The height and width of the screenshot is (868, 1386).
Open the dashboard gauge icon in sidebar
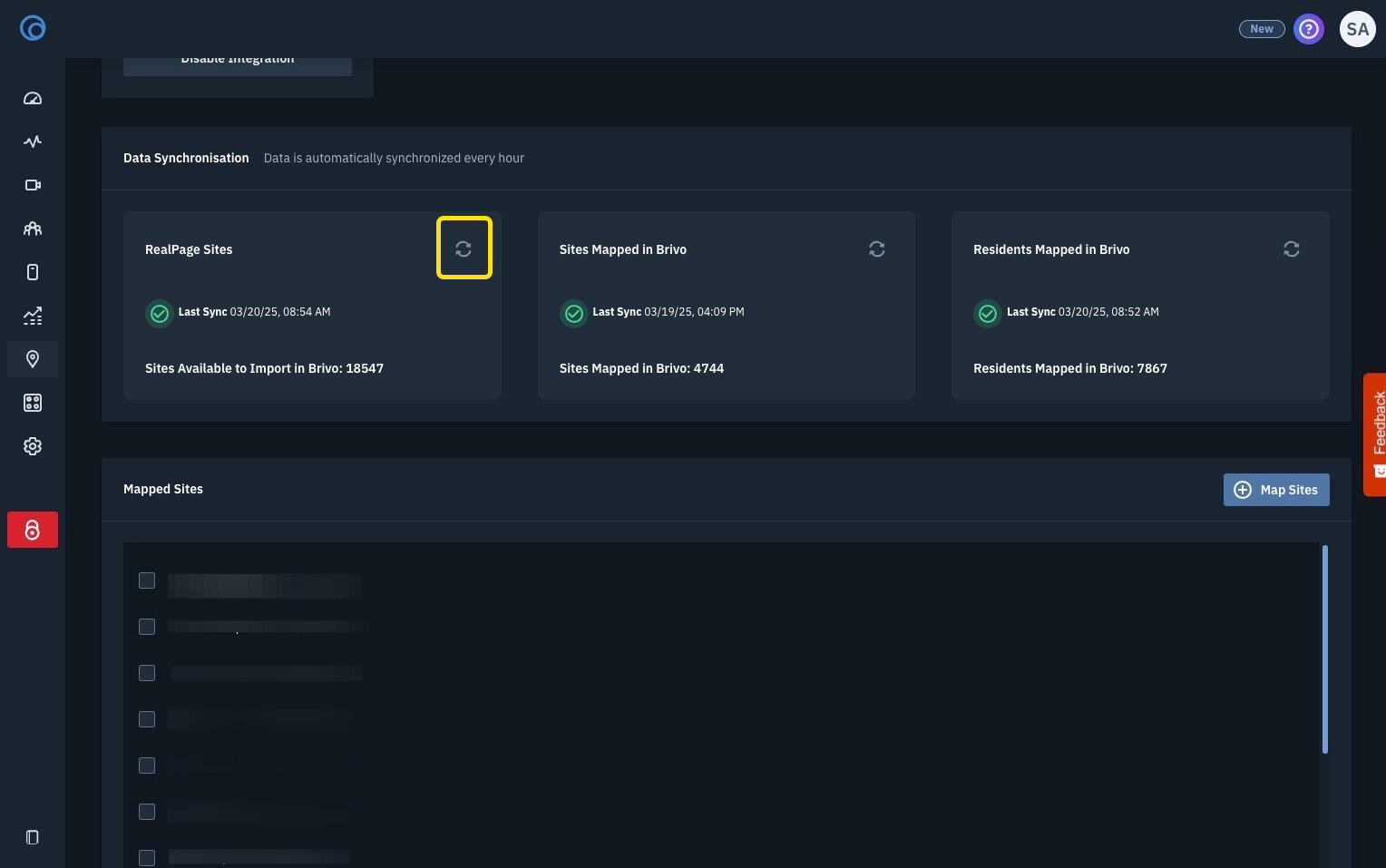click(x=33, y=98)
